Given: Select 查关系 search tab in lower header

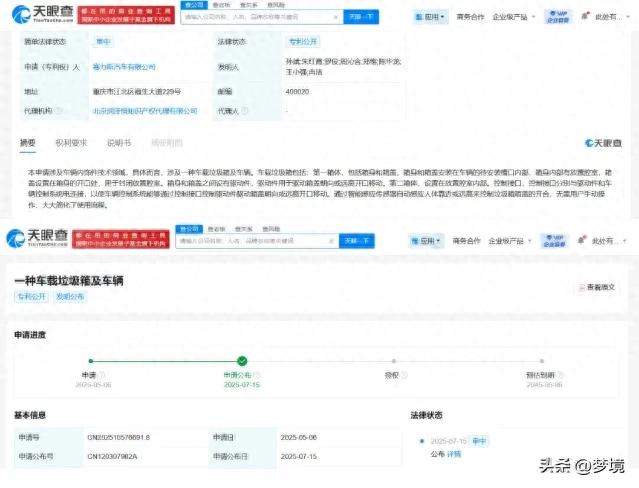Looking at the screenshot, I should pos(244,229).
